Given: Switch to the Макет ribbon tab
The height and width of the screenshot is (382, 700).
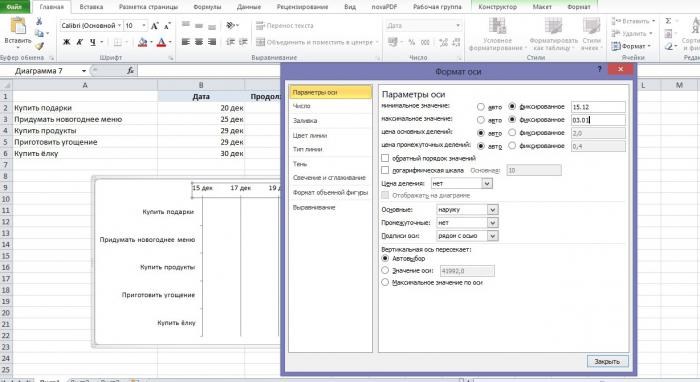Looking at the screenshot, I should tap(542, 7).
